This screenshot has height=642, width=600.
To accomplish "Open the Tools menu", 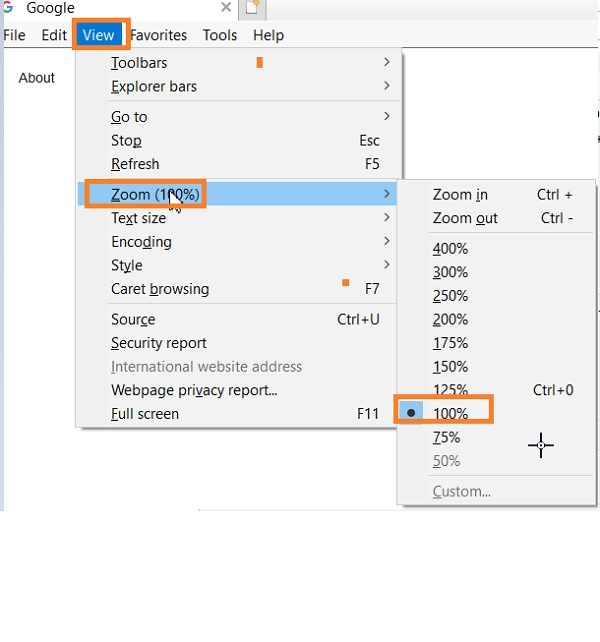I will [220, 35].
